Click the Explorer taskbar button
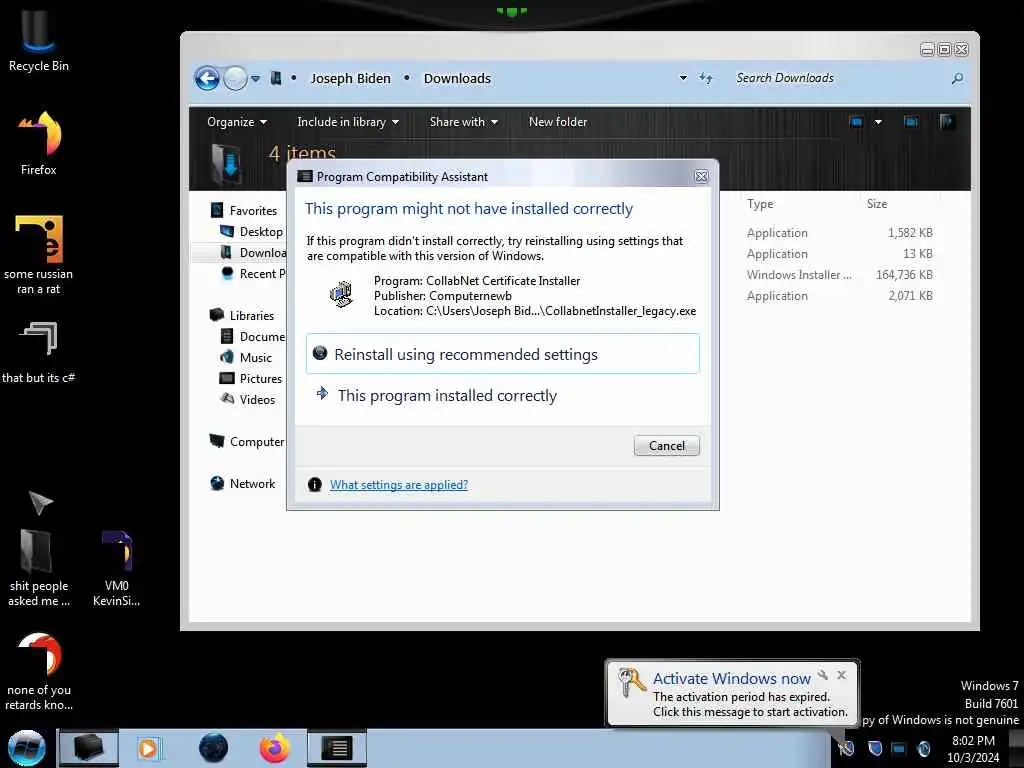 [x=89, y=748]
